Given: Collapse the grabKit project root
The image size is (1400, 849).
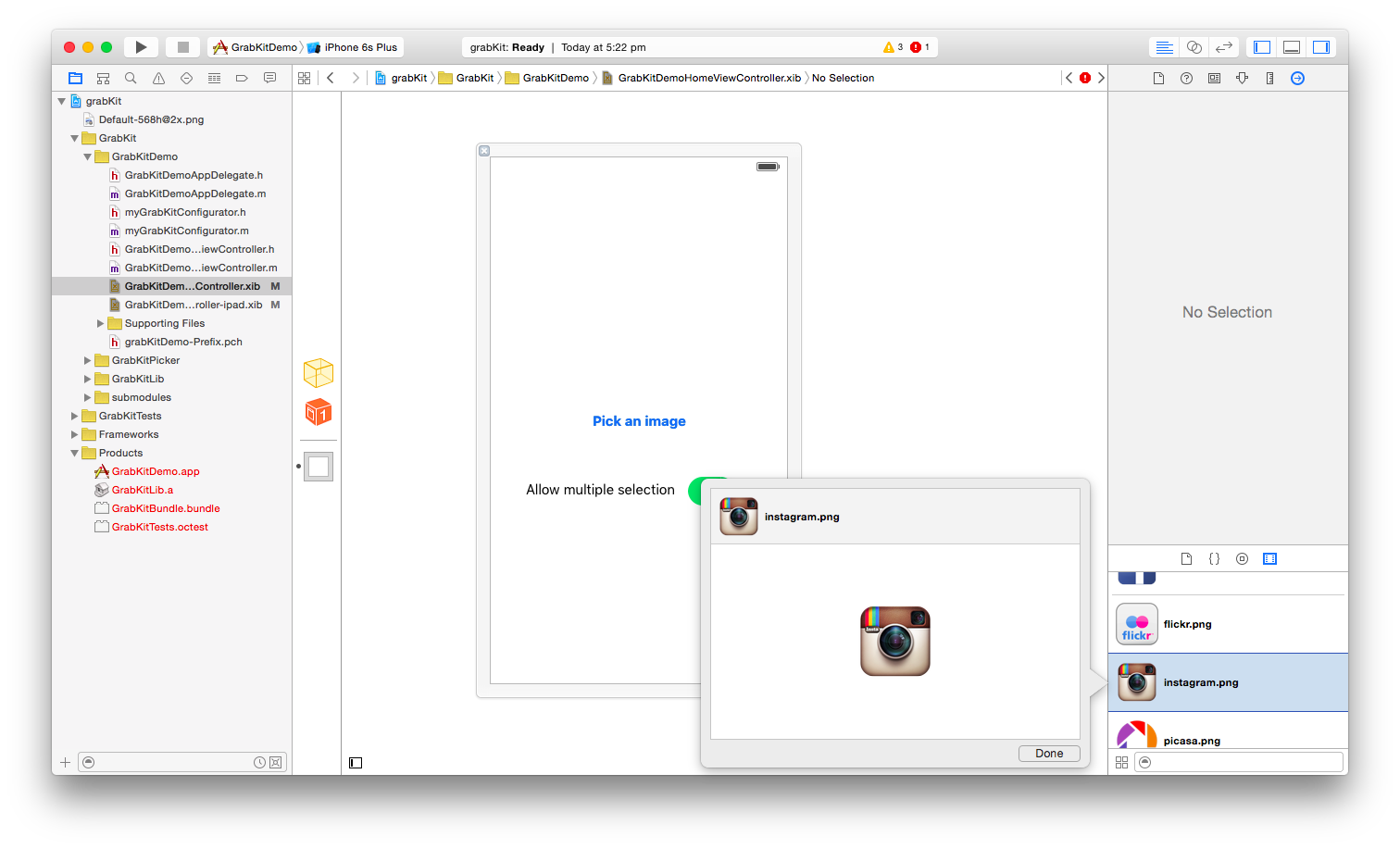Looking at the screenshot, I should point(62,101).
